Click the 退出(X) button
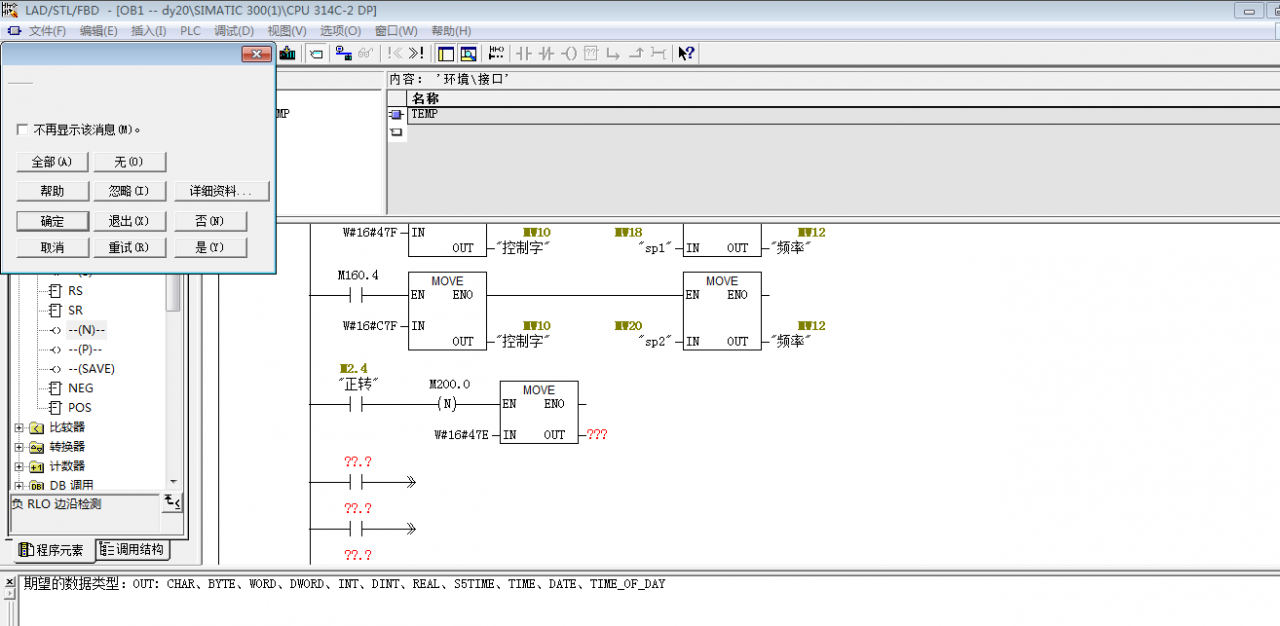 129,221
